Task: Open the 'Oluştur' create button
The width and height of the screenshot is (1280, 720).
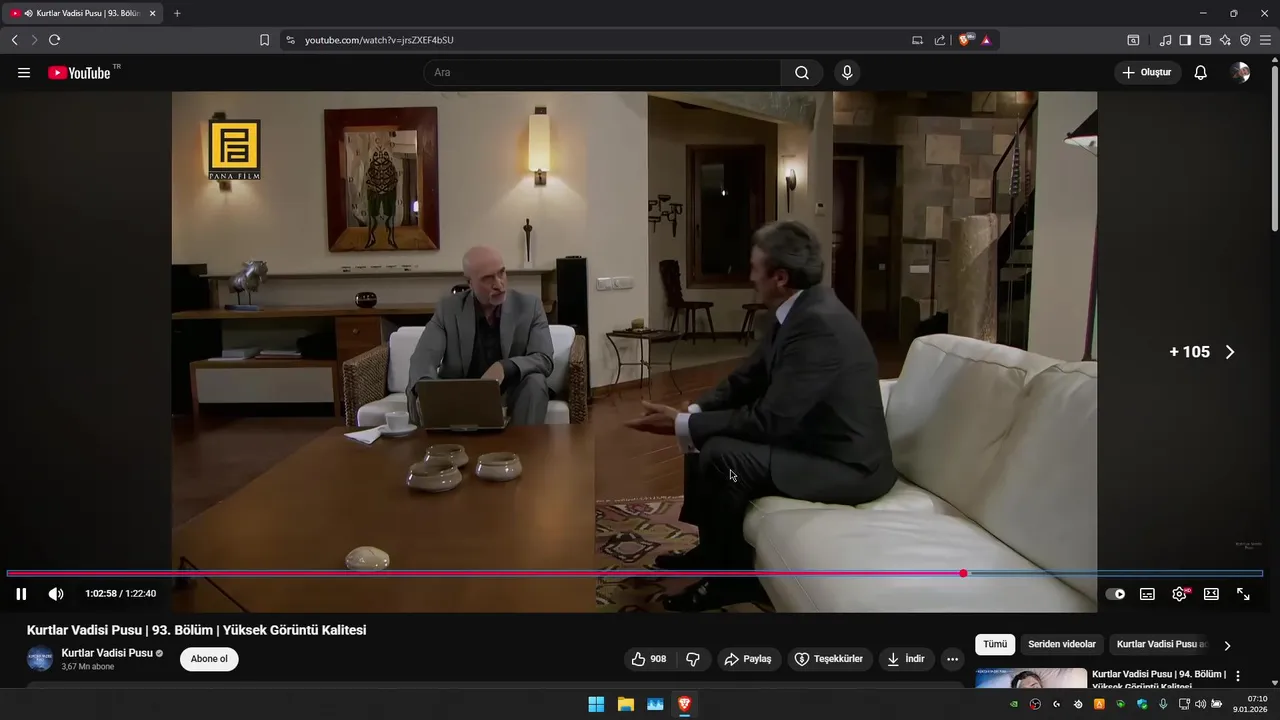Action: (1147, 73)
